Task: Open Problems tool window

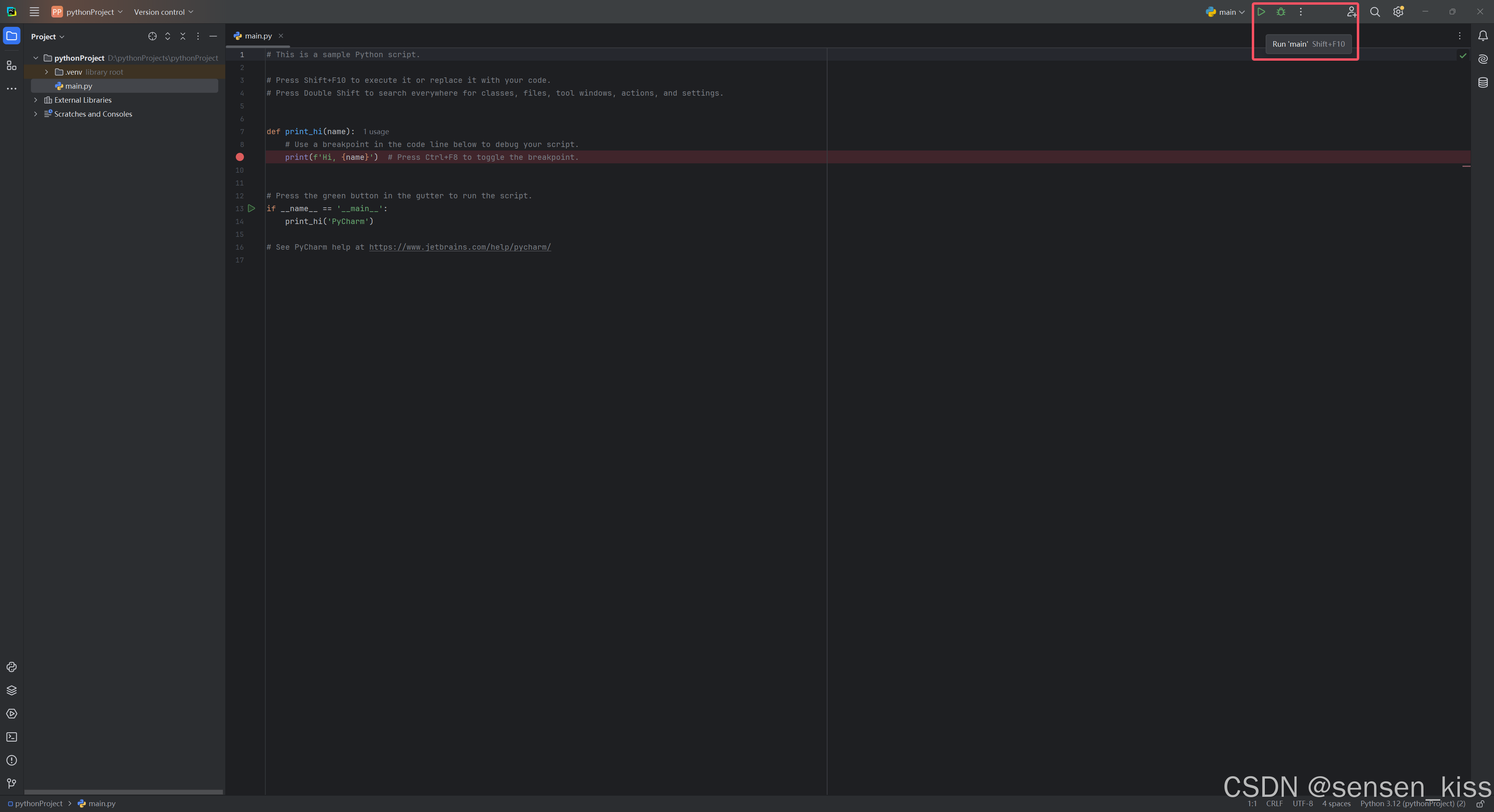Action: (12, 760)
